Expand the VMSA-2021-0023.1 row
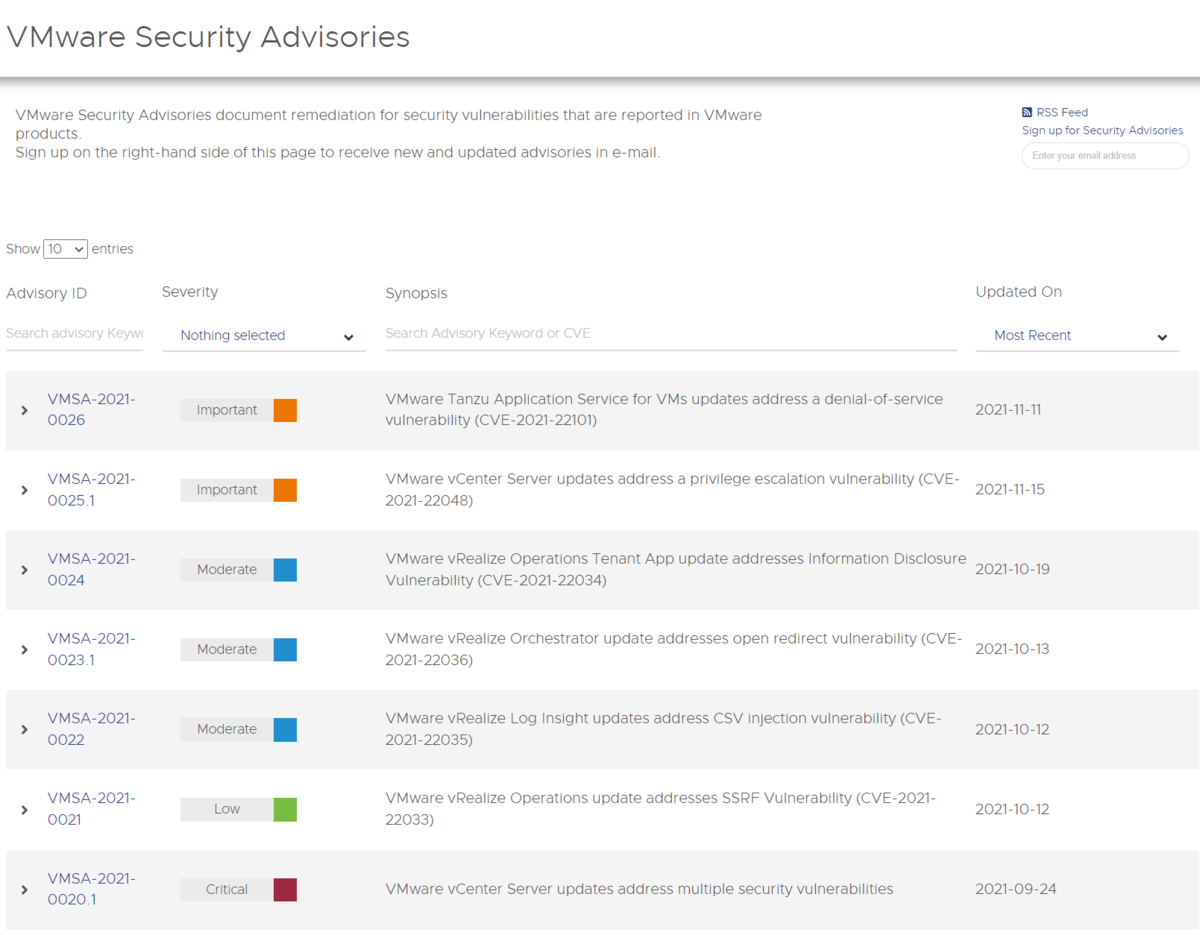This screenshot has height=935, width=1200. [25, 650]
